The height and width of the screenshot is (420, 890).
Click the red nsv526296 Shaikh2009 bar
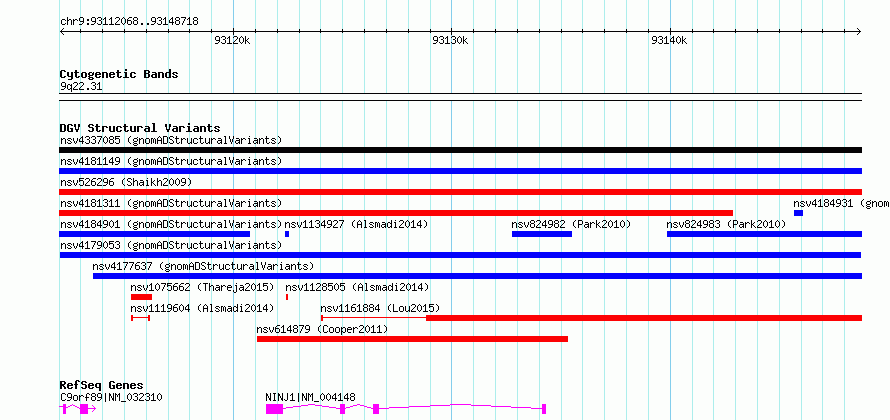pyautogui.click(x=460, y=192)
